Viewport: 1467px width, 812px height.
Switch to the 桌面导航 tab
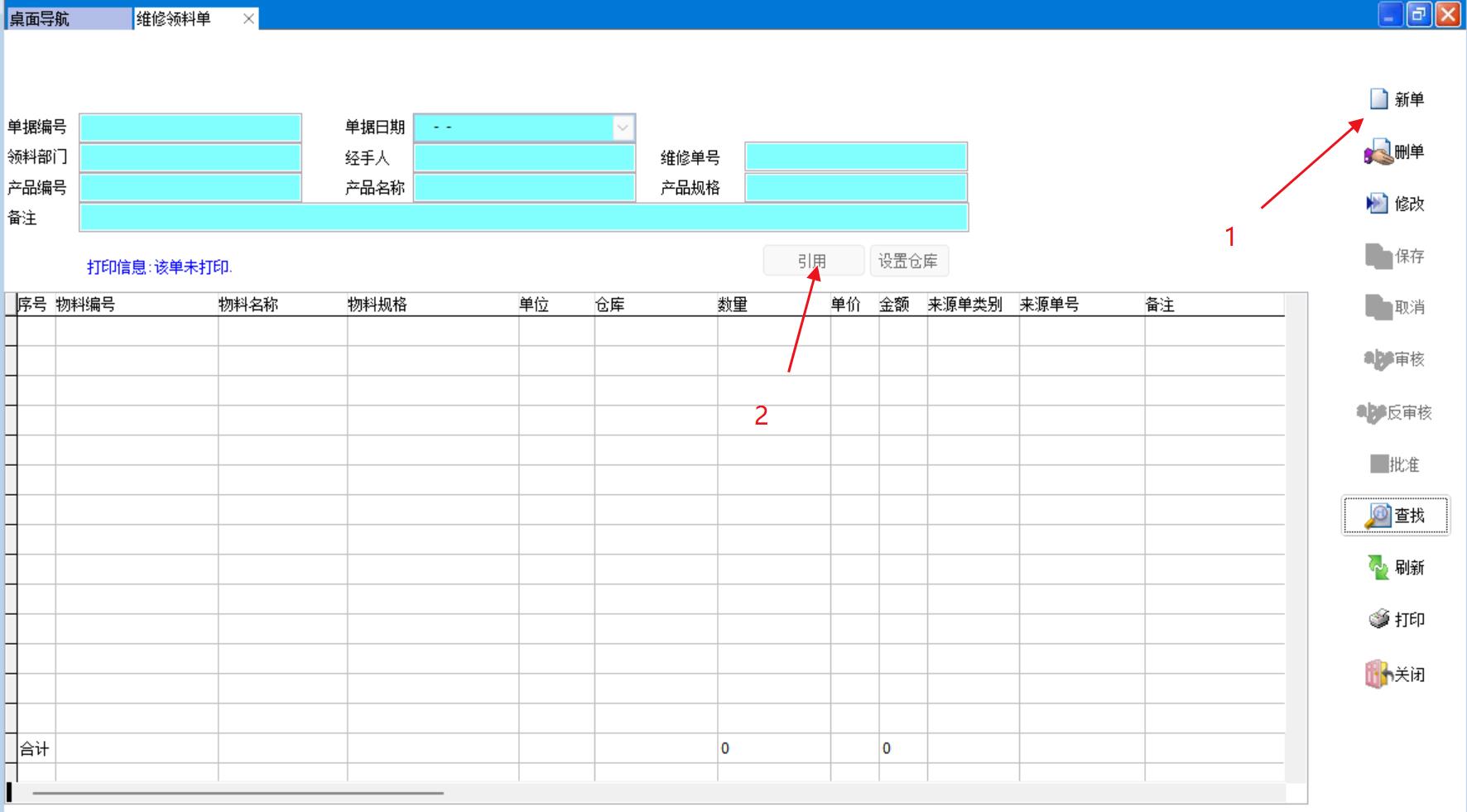[x=66, y=18]
